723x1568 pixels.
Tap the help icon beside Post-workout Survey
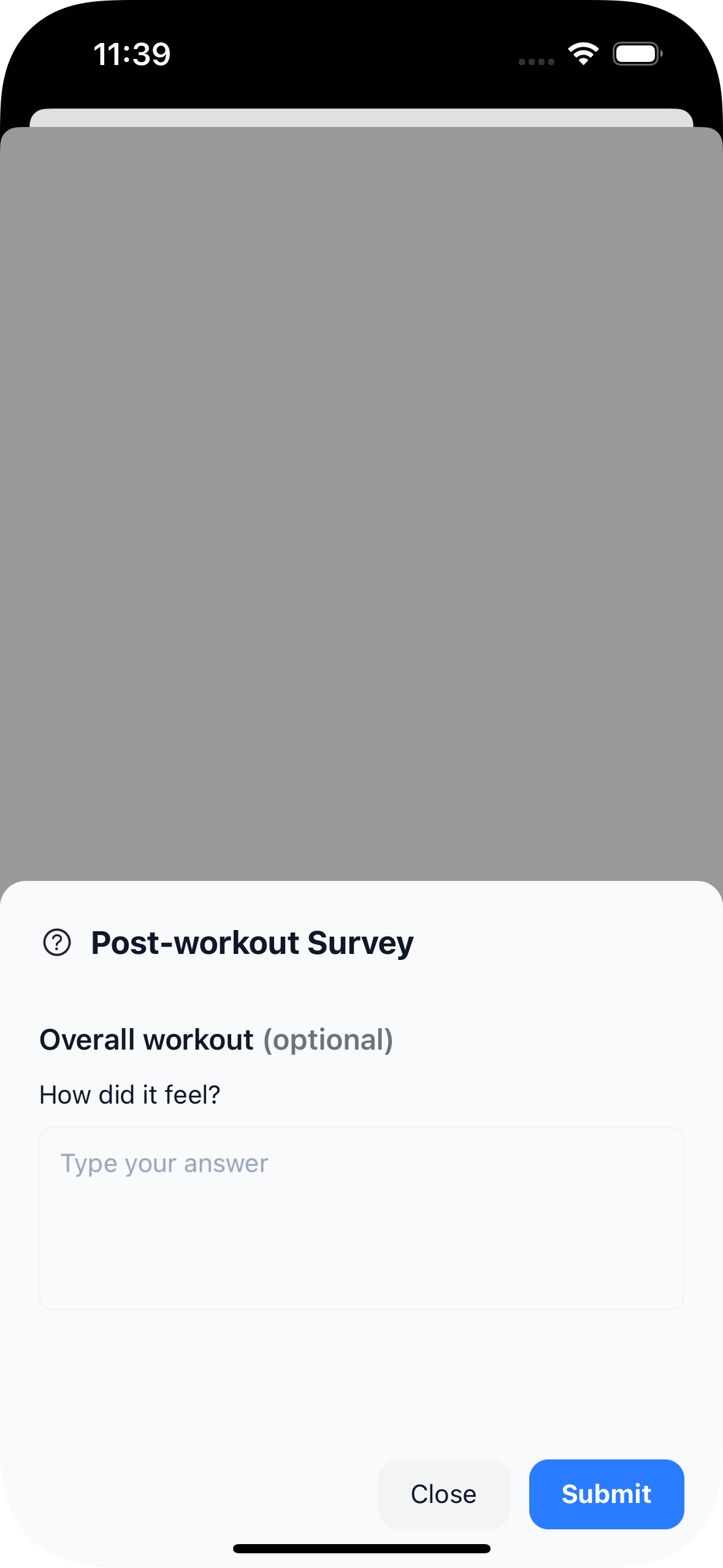(x=58, y=942)
